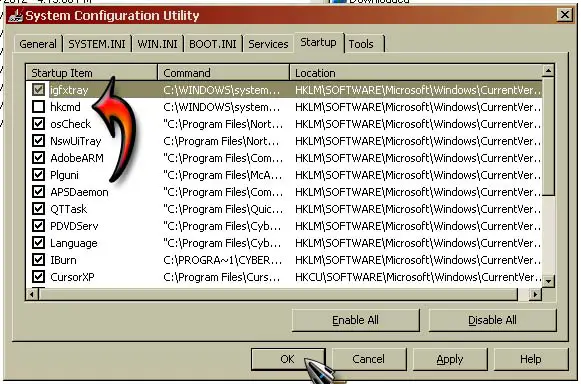Image resolution: width=581 pixels, height=384 pixels.
Task: Click the IBurn command path C:\PROGRA~1\CYBER…
Action: click(222, 260)
